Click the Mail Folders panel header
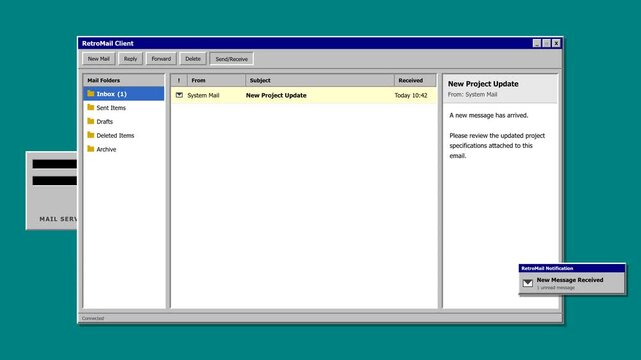This screenshot has height=360, width=641. tap(123, 80)
